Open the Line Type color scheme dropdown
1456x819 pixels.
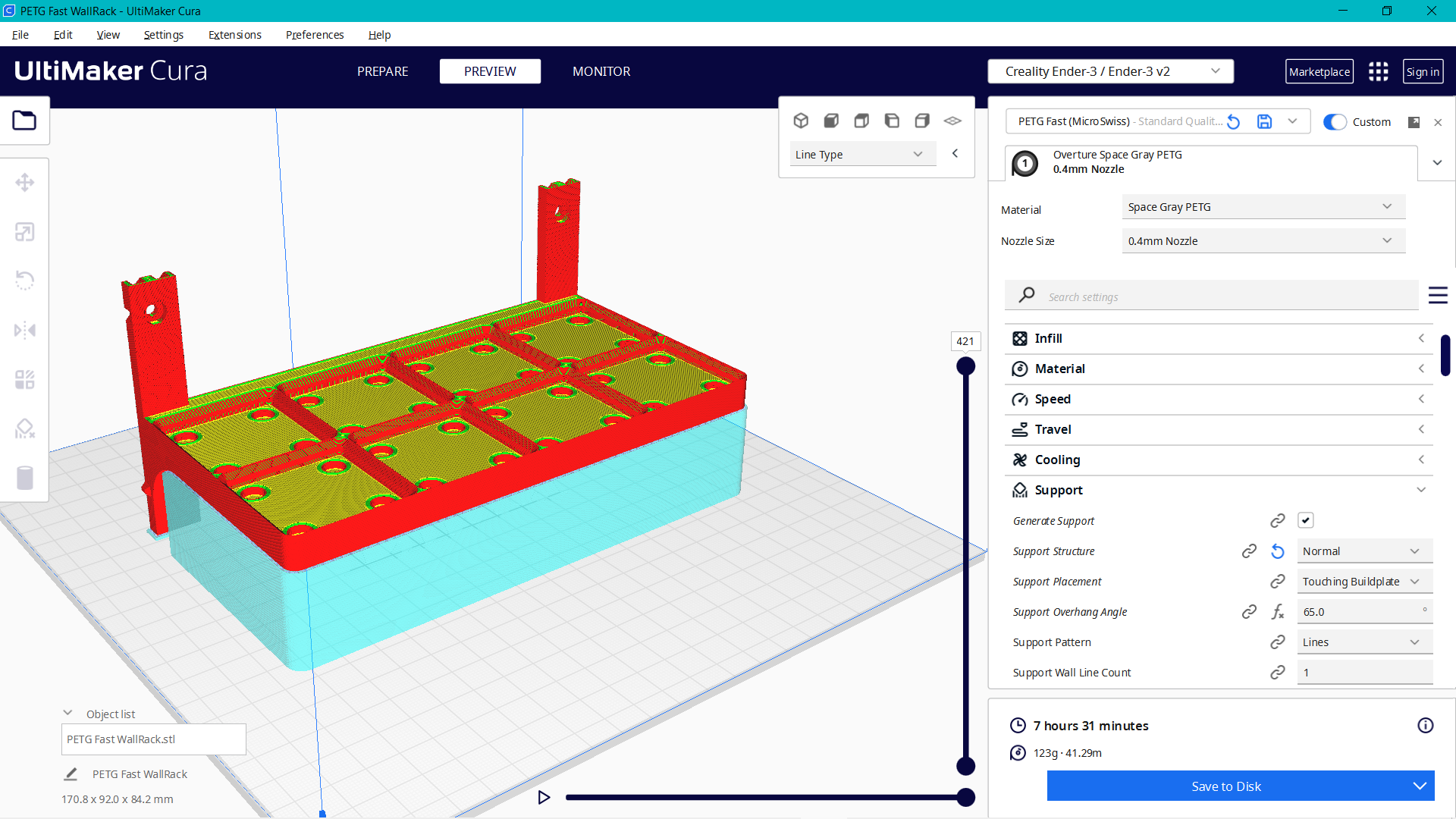[x=862, y=153]
